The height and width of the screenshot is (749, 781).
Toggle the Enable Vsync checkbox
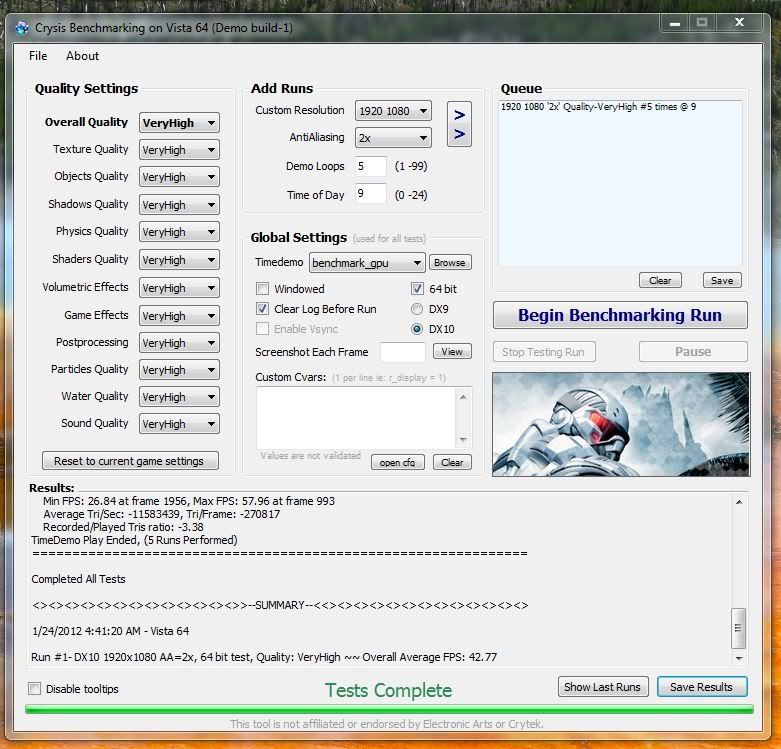(x=262, y=329)
